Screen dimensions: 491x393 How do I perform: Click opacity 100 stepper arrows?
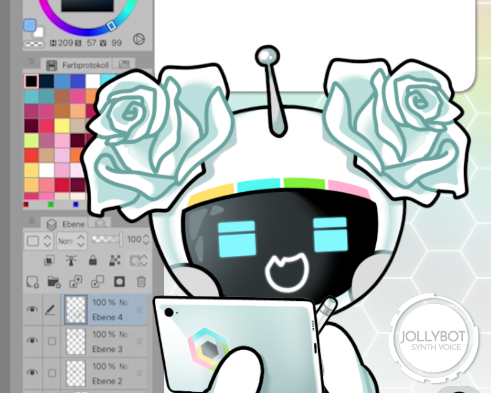point(146,239)
